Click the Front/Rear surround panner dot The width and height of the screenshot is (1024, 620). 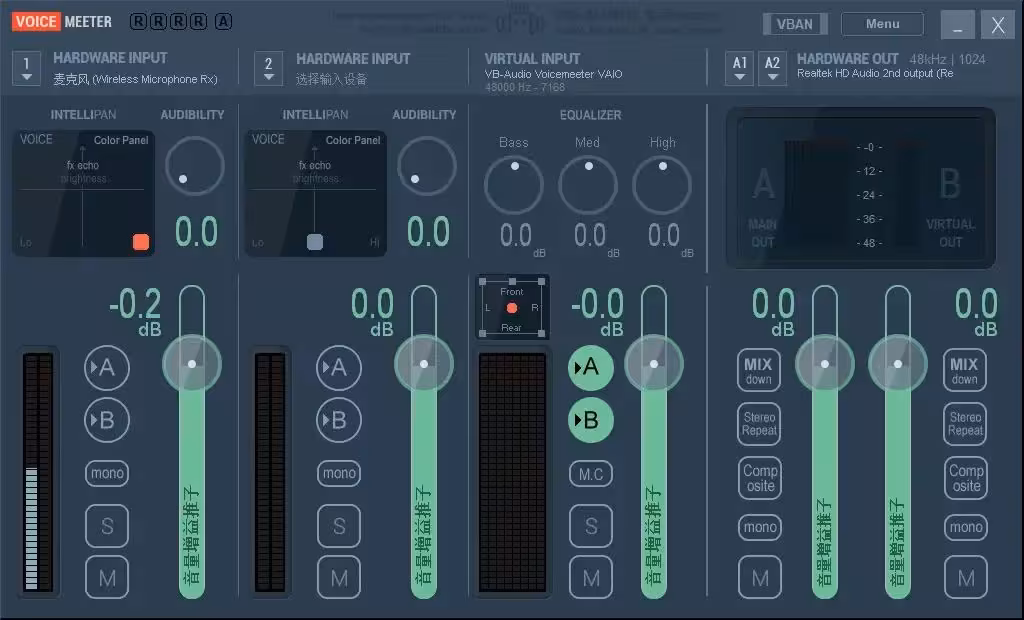point(512,308)
